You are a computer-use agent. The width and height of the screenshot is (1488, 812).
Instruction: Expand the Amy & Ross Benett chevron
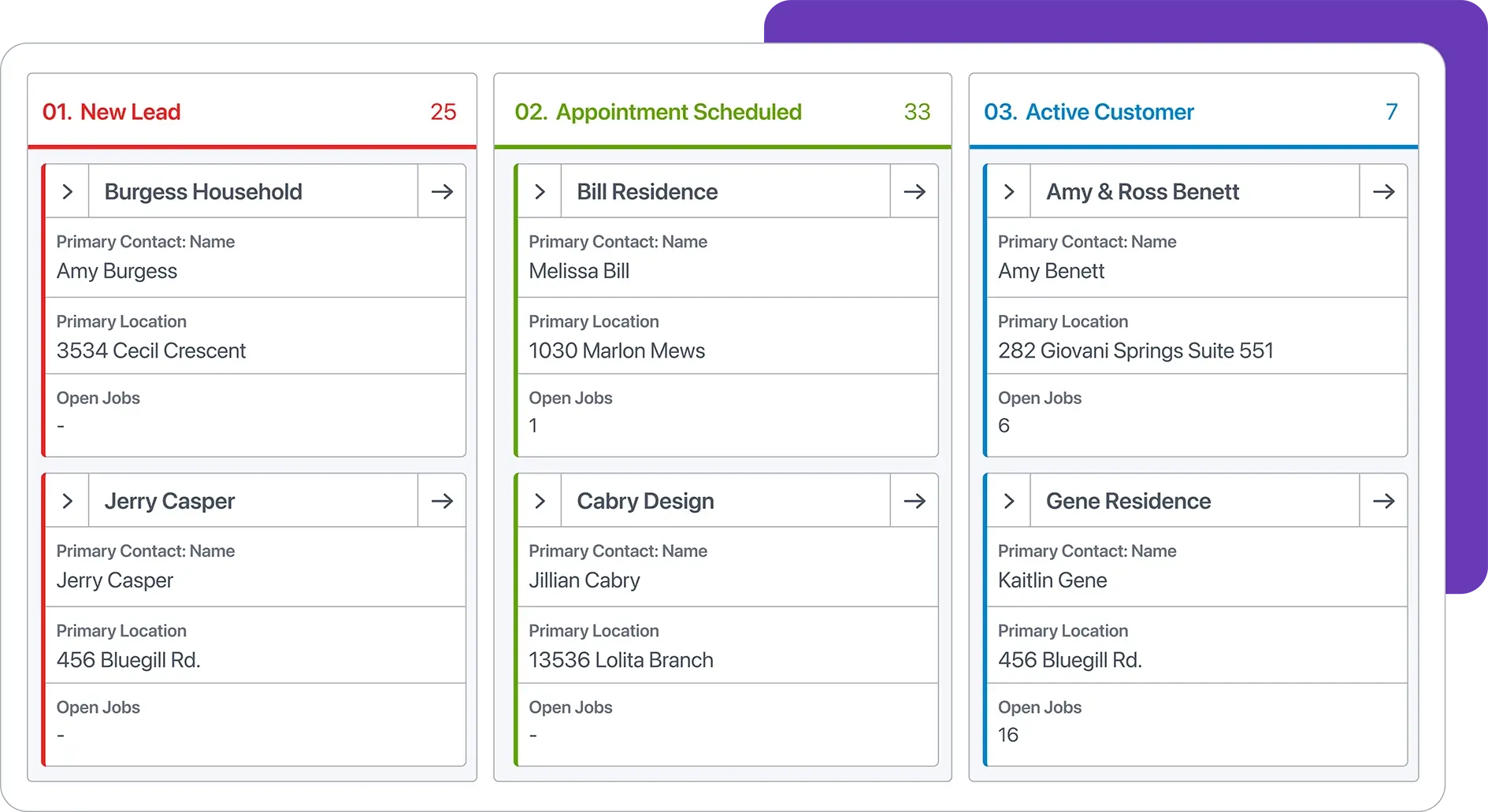[1009, 191]
